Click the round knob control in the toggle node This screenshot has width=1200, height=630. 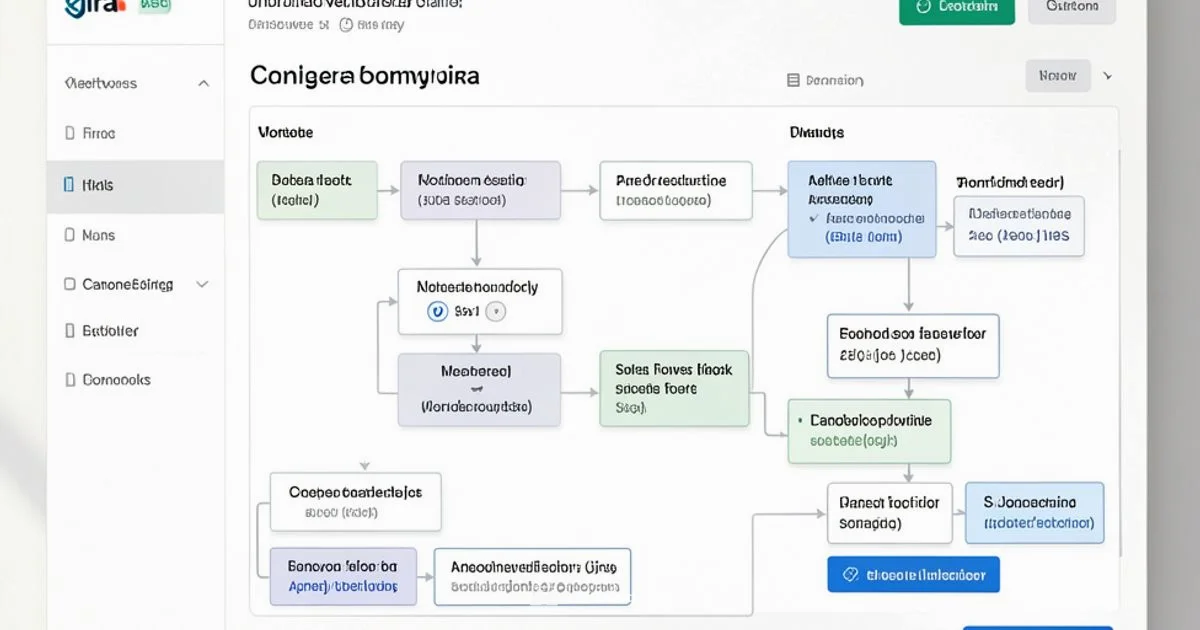[494, 311]
